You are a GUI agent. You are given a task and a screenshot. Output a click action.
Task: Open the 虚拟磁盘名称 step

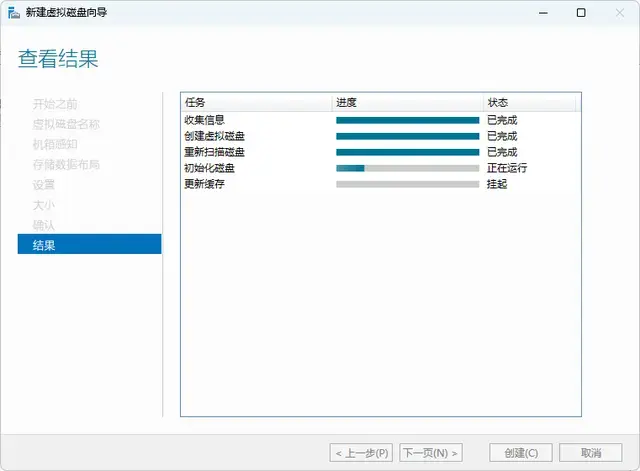[x=66, y=124]
